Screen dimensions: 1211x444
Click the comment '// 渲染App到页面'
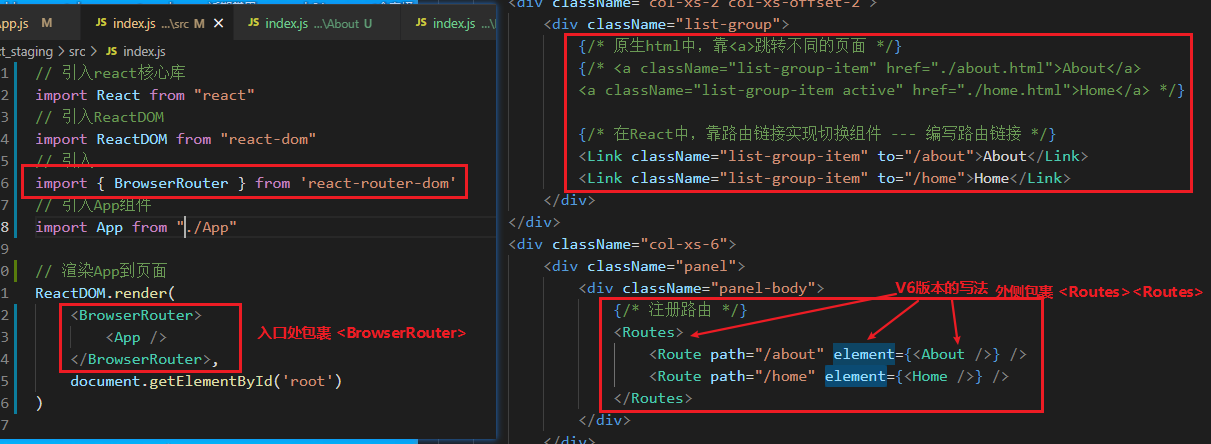[101, 271]
